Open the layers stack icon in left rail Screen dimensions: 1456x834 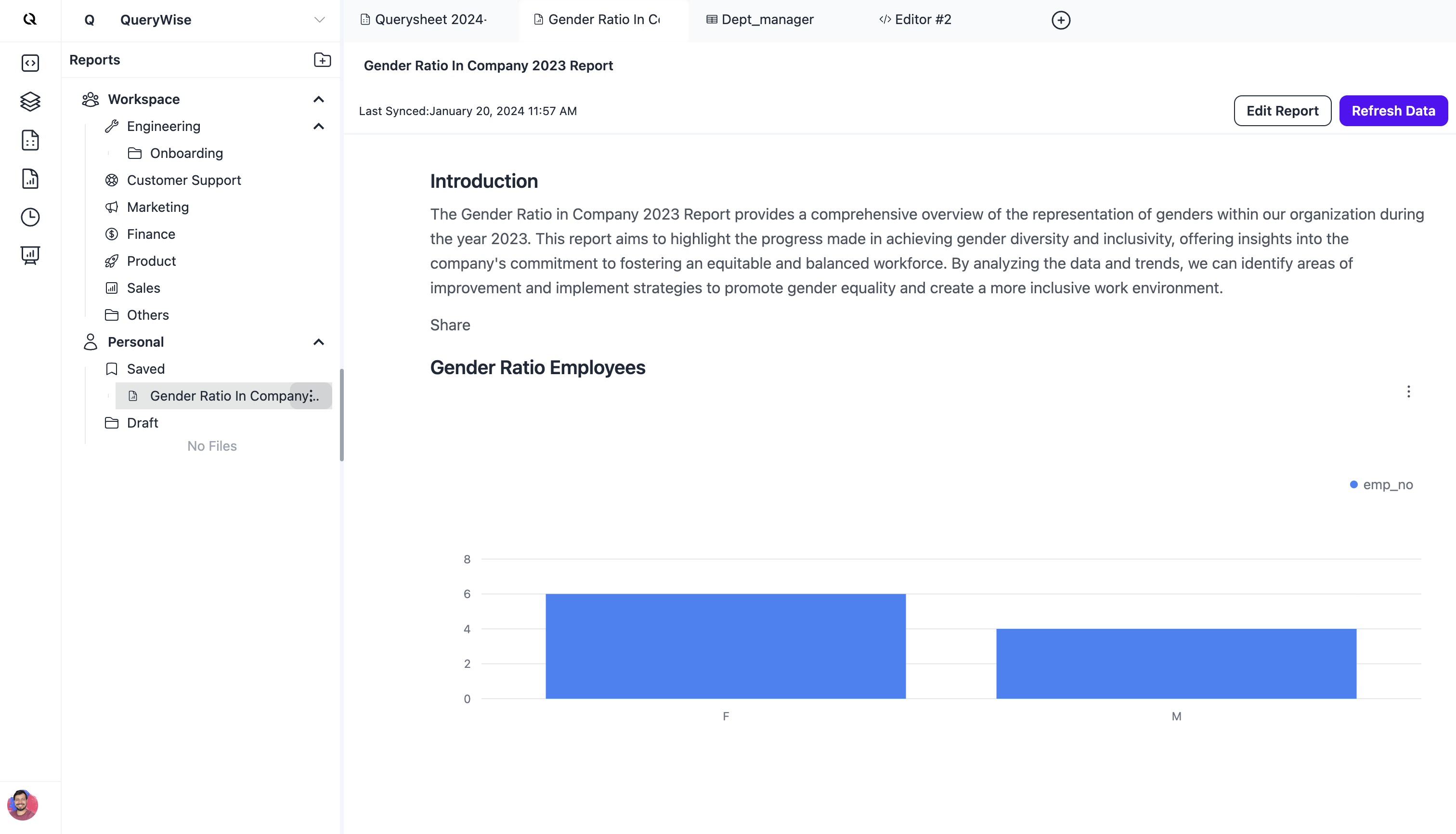(x=30, y=102)
